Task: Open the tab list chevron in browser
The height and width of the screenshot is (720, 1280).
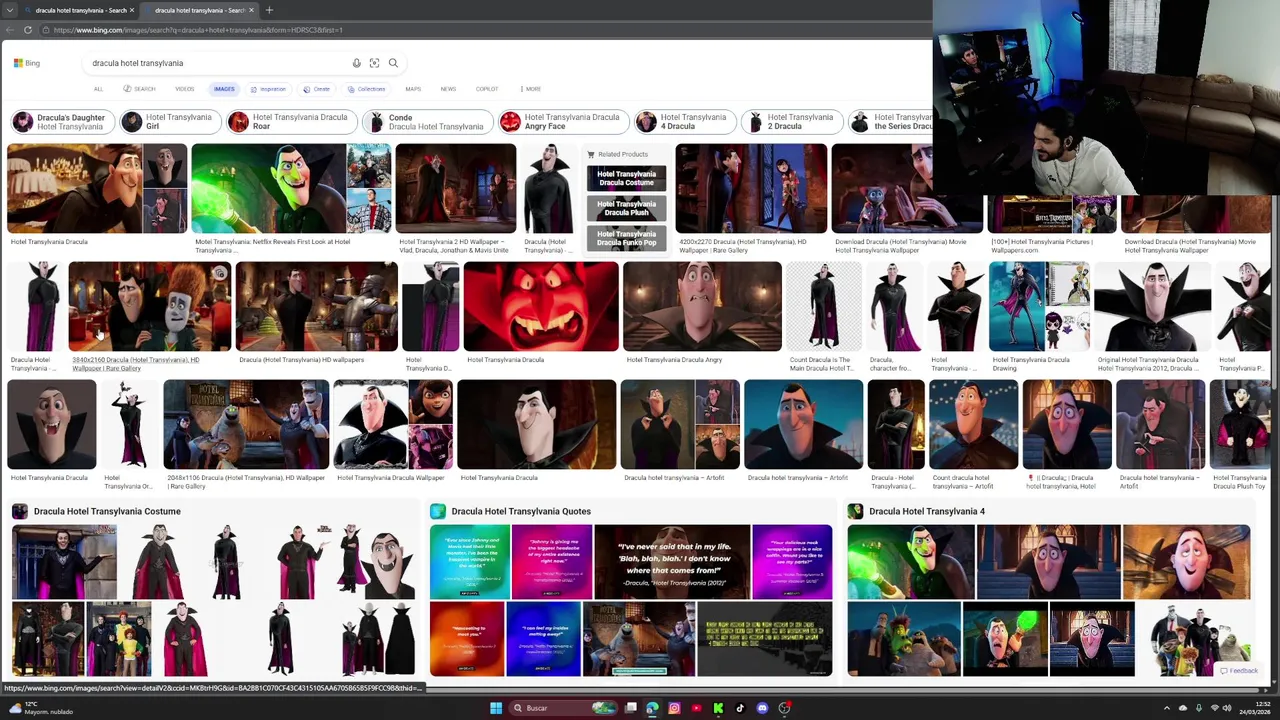Action: [10, 10]
